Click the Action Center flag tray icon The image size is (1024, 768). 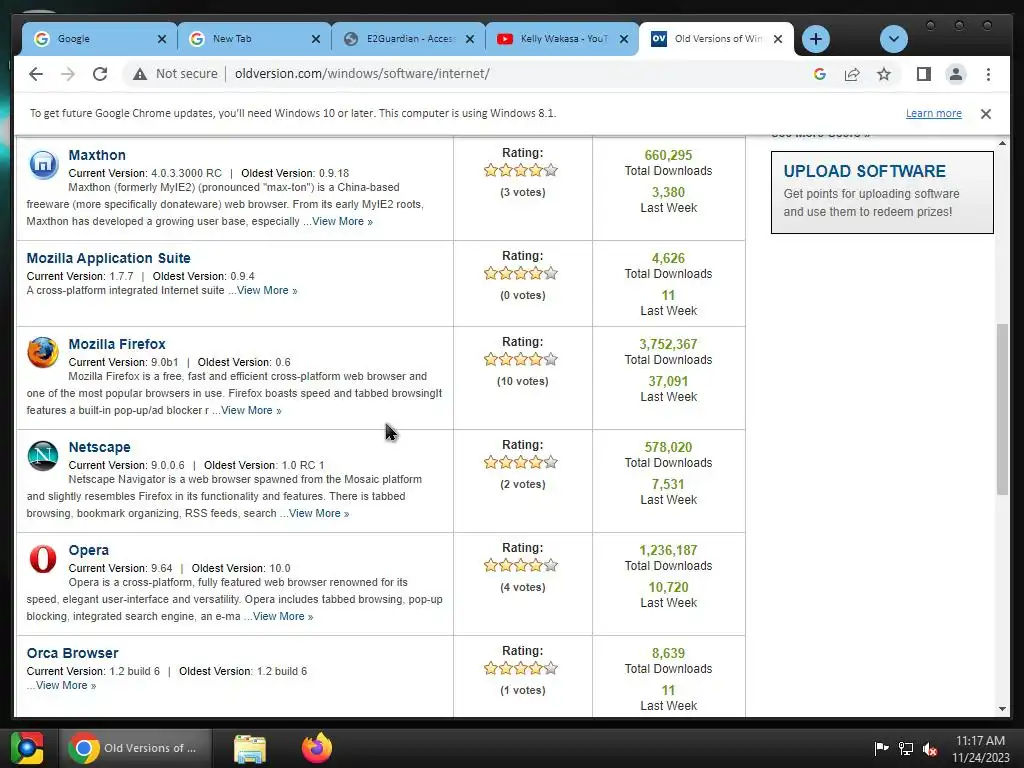coord(881,748)
